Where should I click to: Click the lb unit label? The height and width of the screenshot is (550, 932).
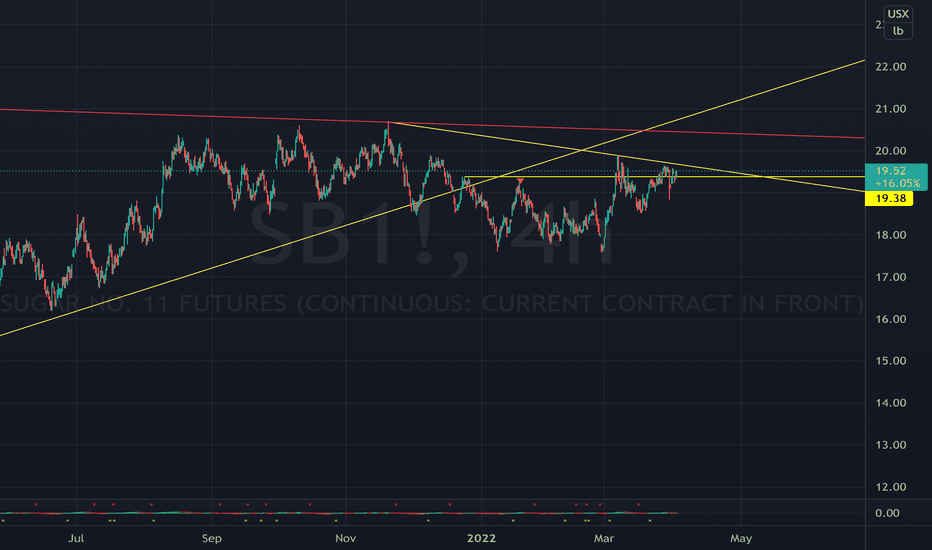(898, 30)
